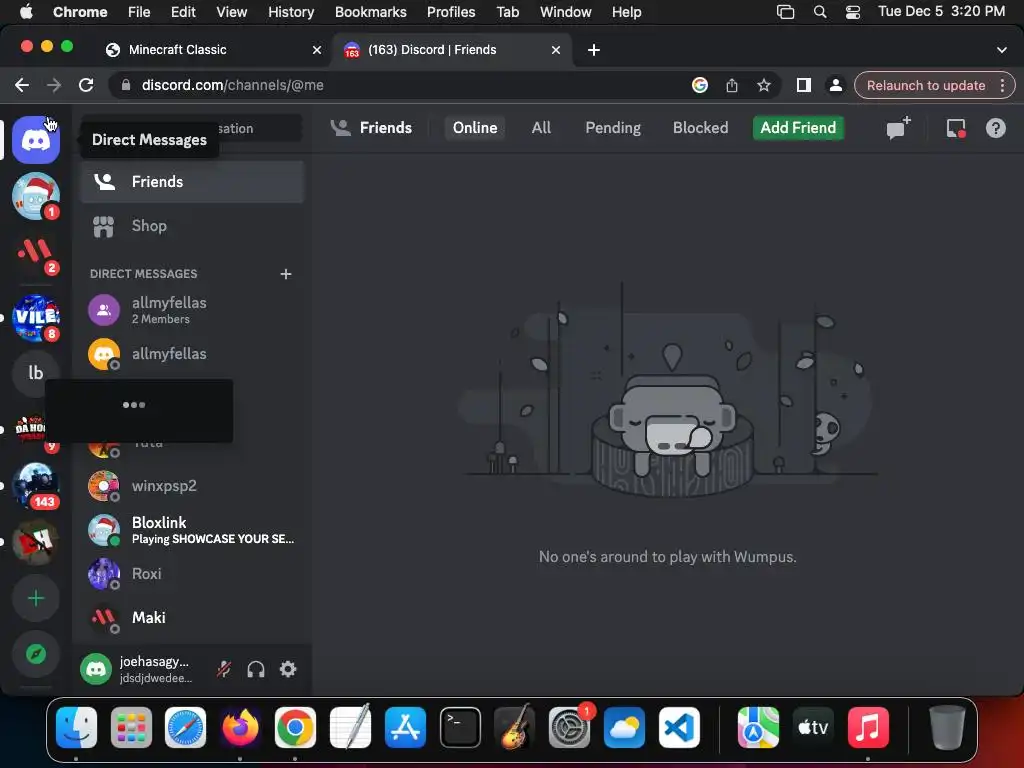Open Discord home Direct Messages icon

pyautogui.click(x=36, y=139)
